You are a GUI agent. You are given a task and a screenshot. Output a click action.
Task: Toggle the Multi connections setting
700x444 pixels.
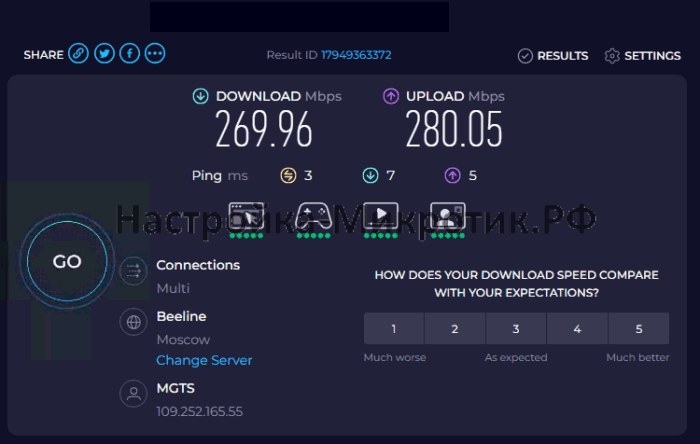[173, 288]
